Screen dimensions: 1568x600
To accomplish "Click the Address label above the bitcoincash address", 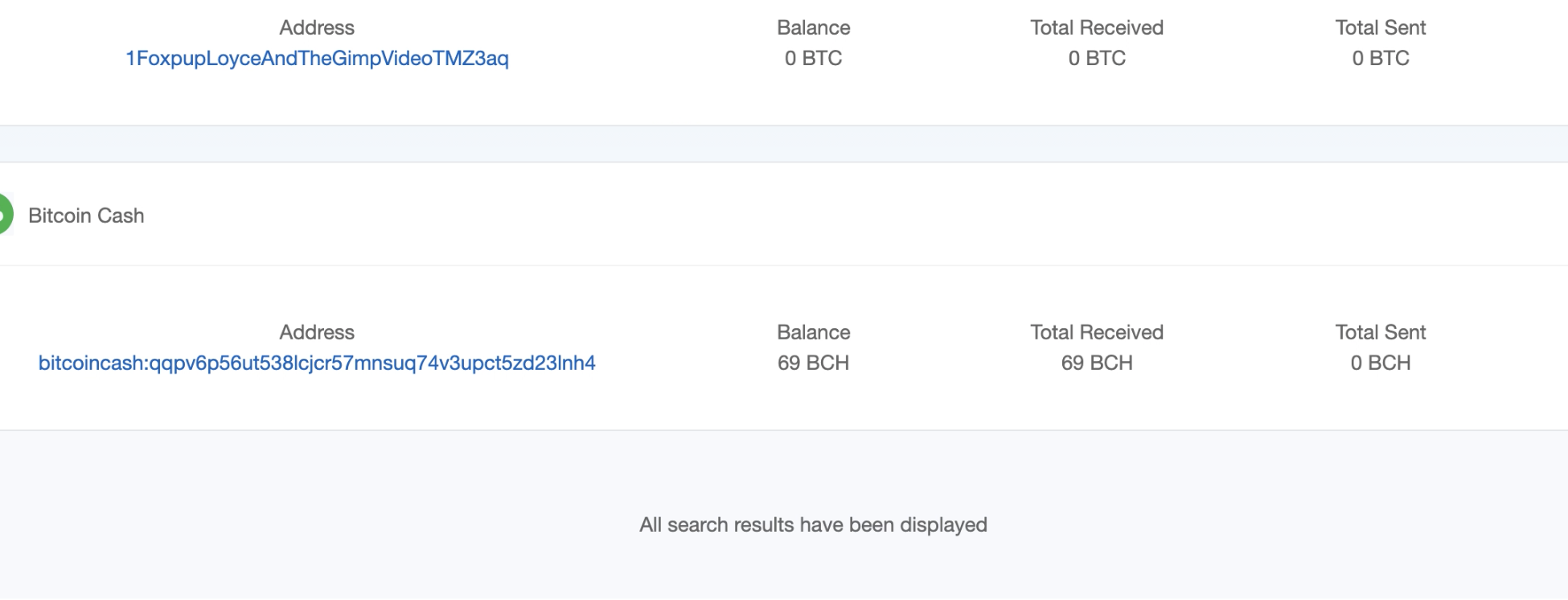I will 317,333.
